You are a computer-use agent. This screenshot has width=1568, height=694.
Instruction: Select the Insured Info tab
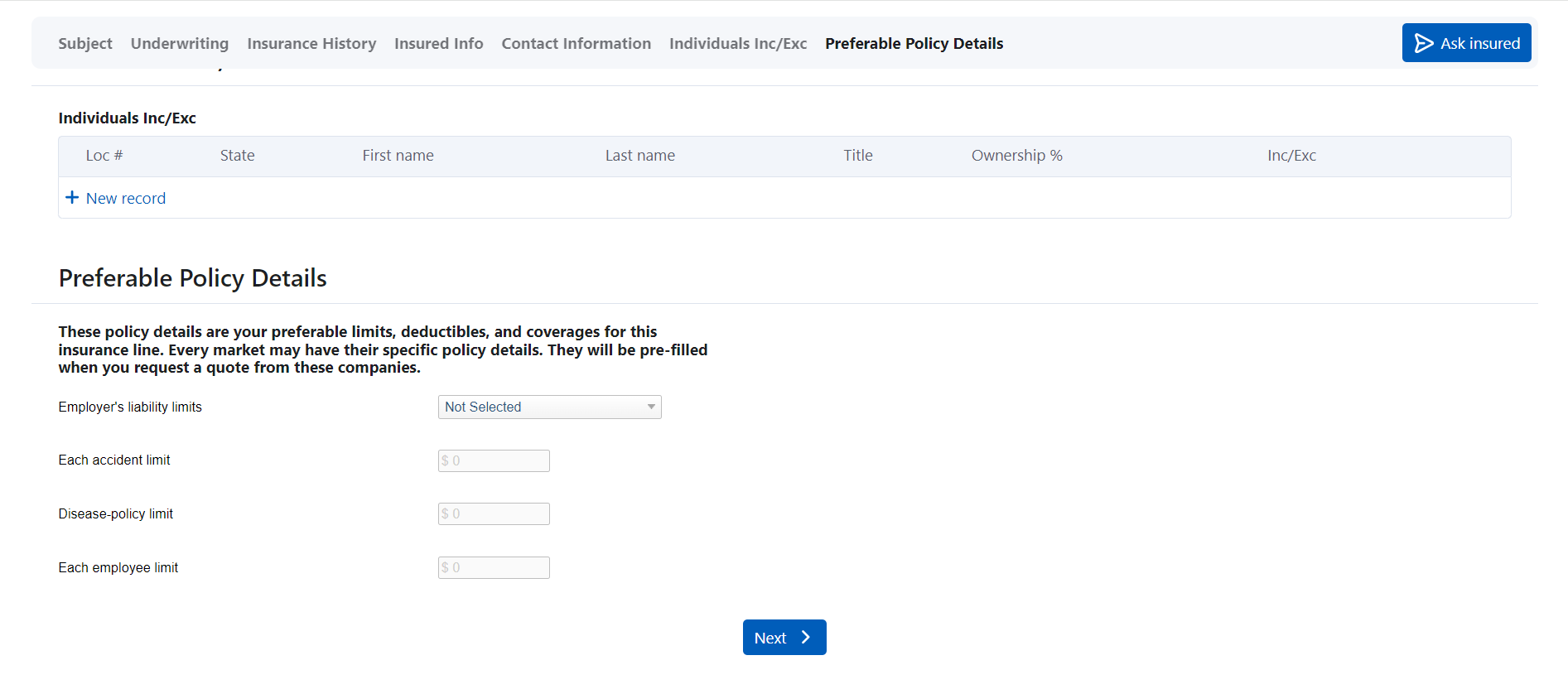tap(438, 44)
